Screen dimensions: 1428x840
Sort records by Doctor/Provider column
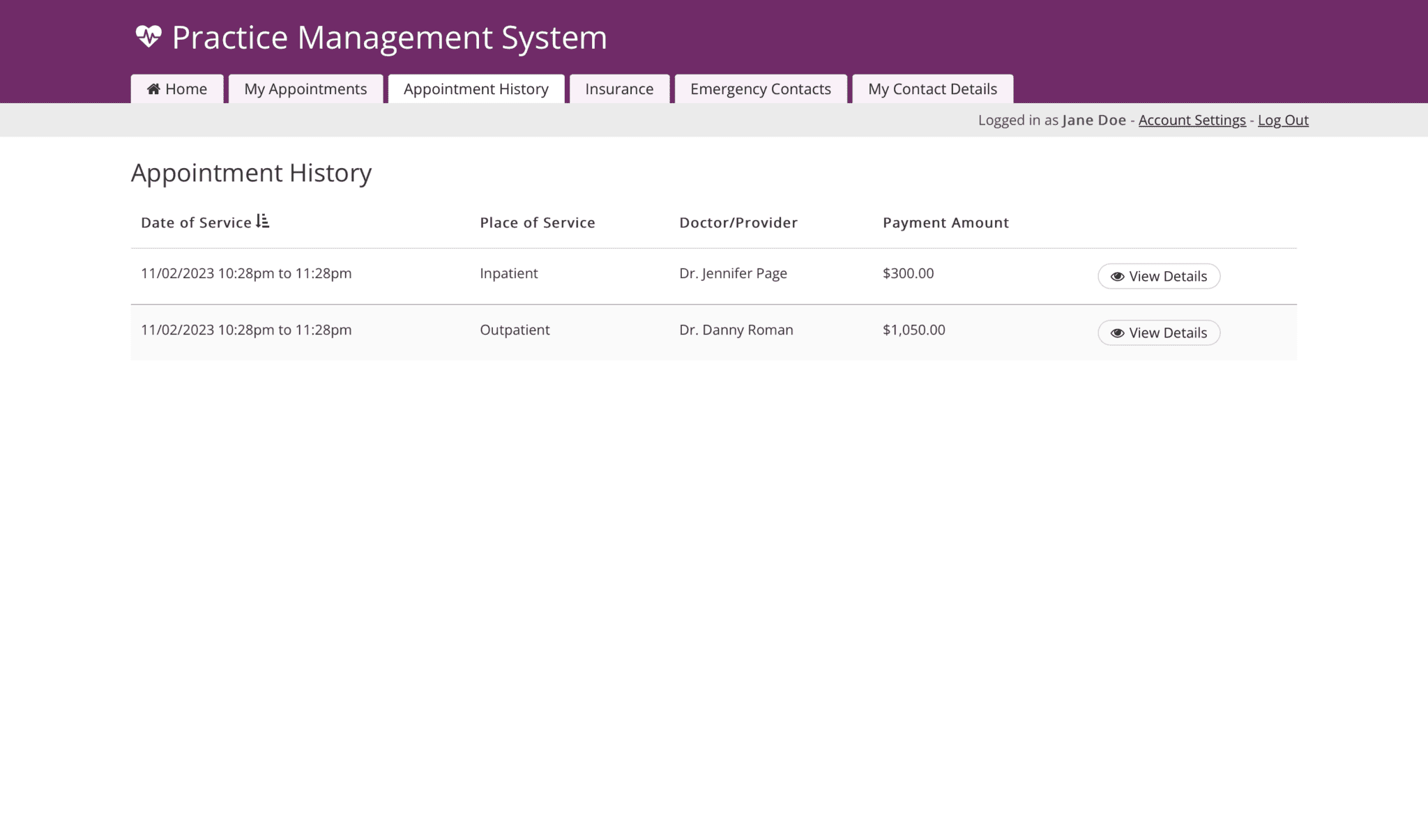pos(738,222)
